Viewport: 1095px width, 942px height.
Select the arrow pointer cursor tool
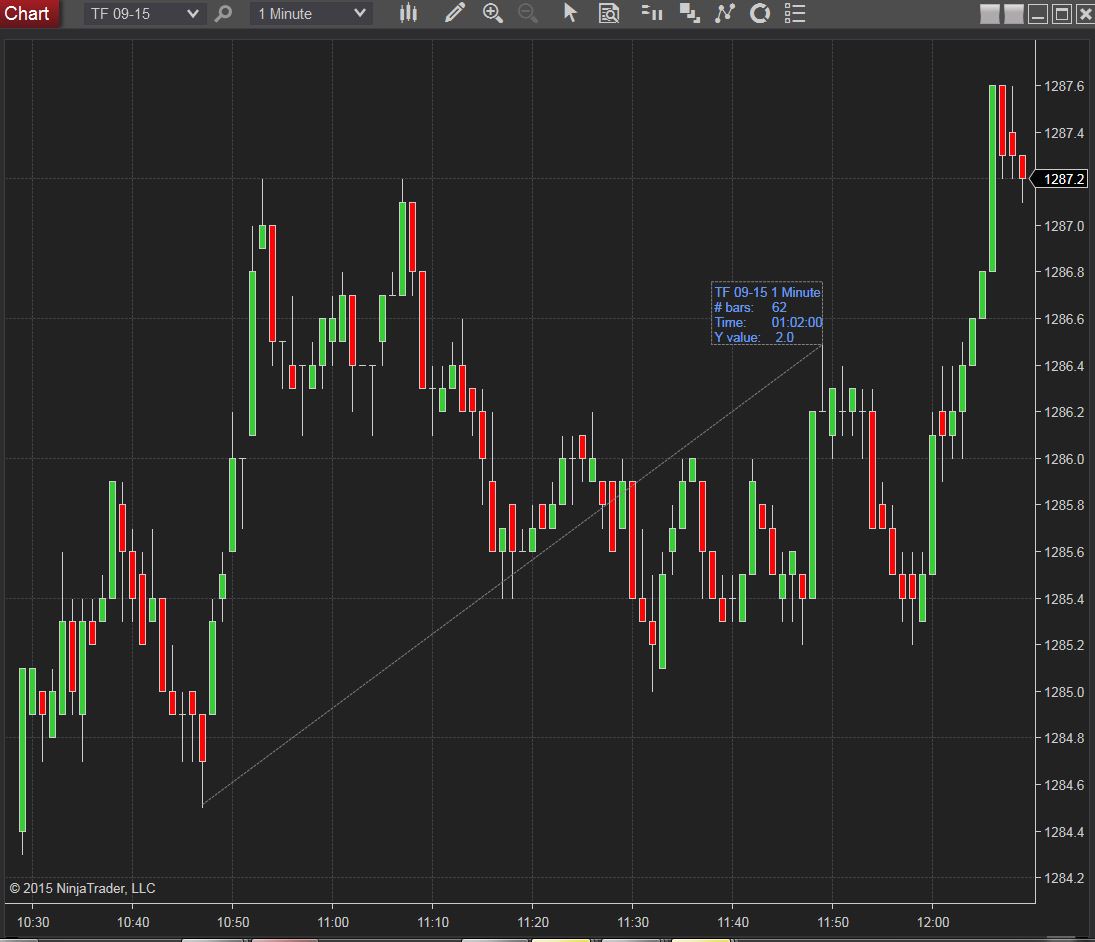point(570,13)
